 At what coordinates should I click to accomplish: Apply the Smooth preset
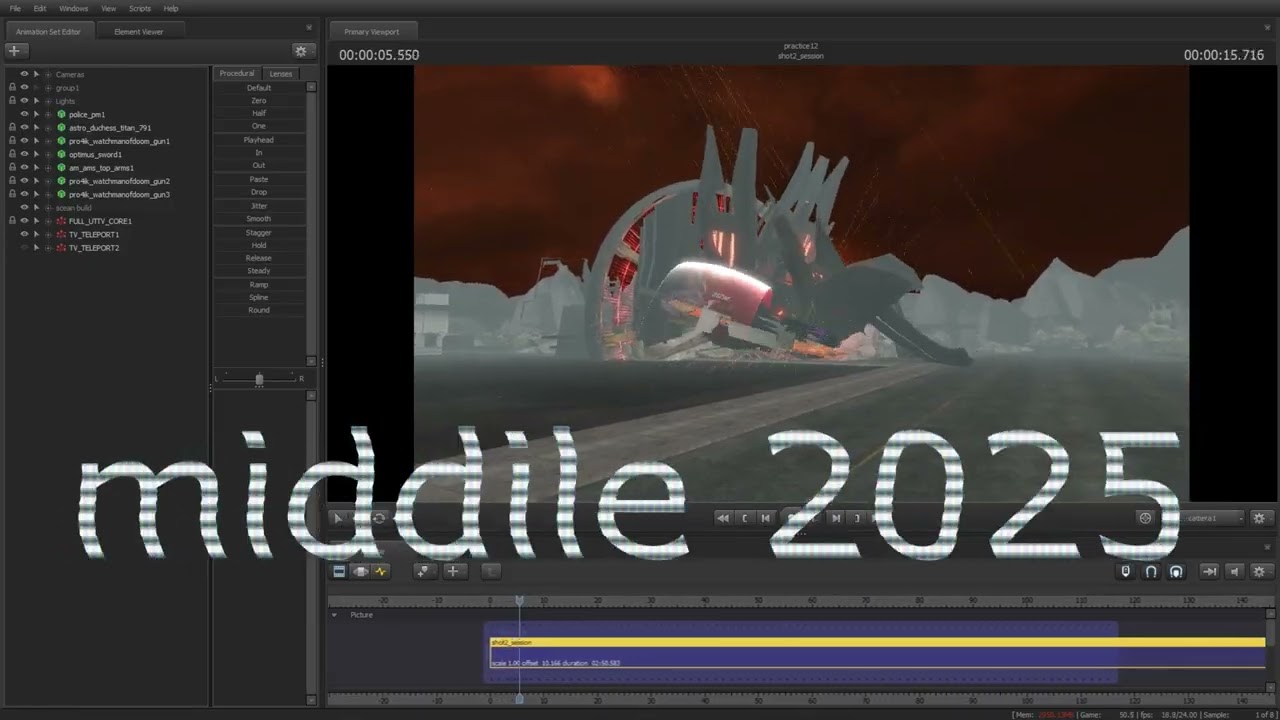[x=259, y=219]
